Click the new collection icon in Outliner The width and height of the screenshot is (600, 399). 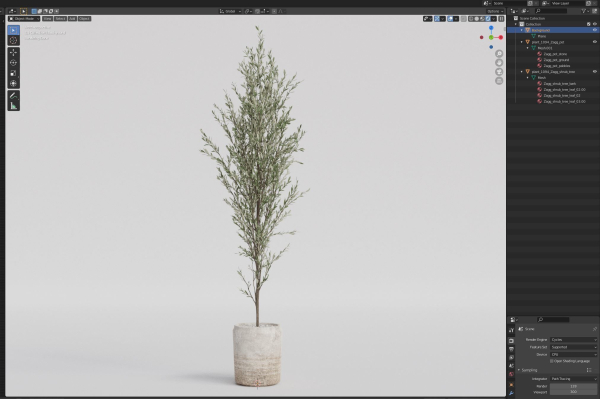(595, 11)
